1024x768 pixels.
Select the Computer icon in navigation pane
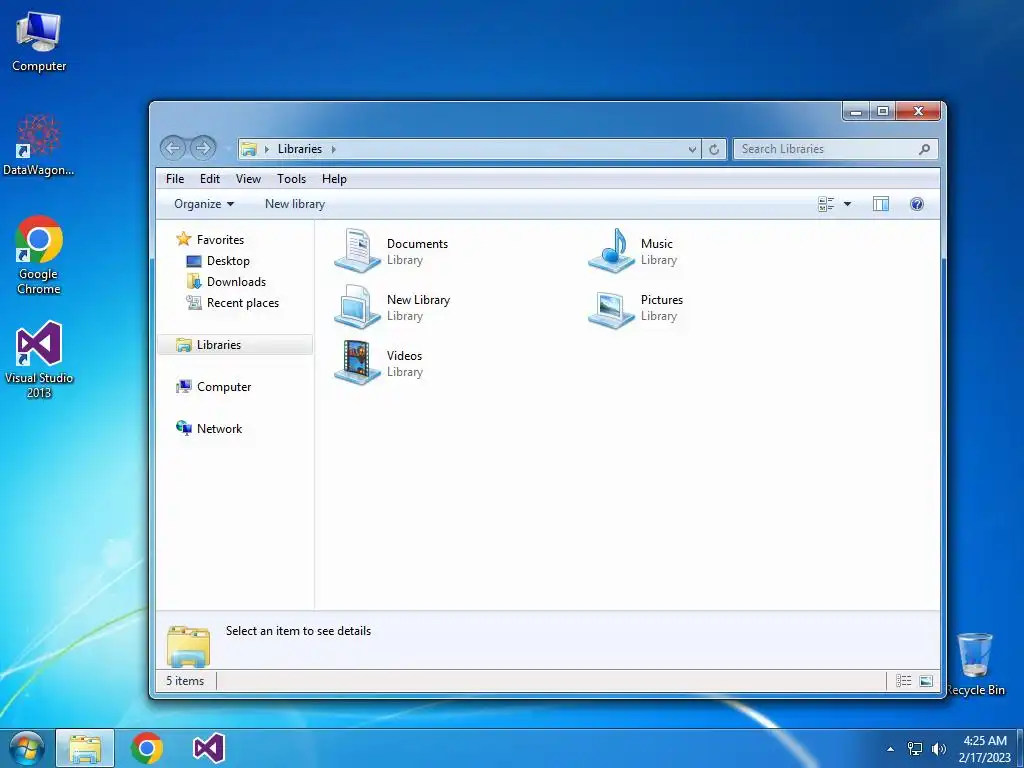point(184,387)
